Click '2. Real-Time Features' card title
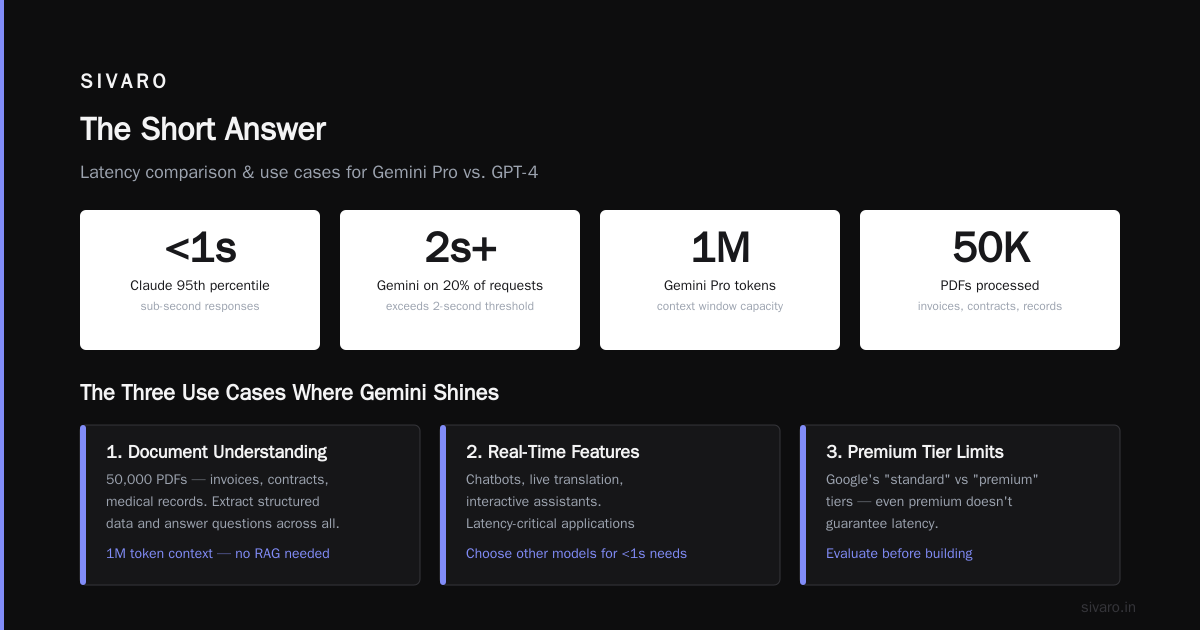The height and width of the screenshot is (630, 1200). point(552,452)
